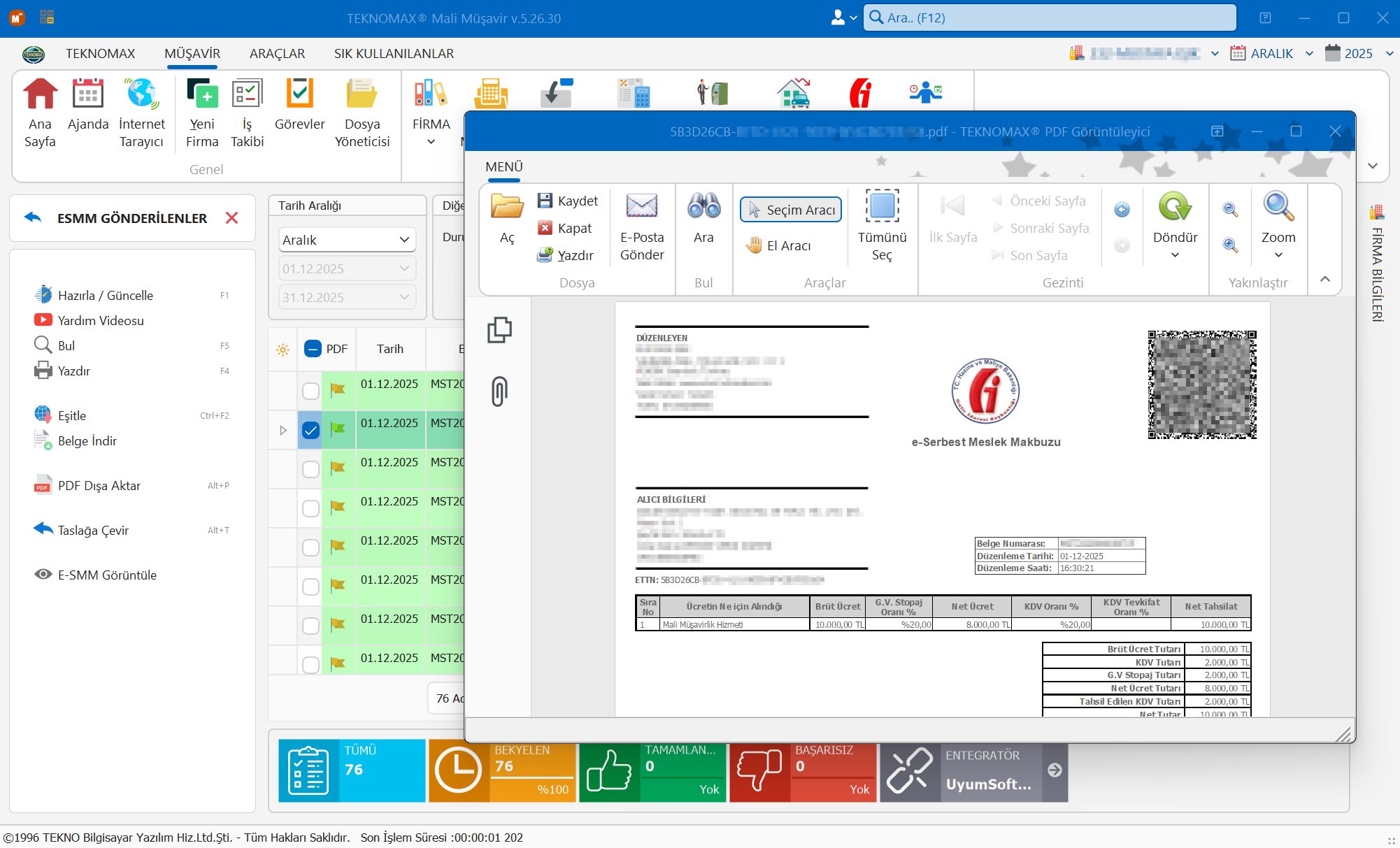Check the seventh row checkbox in the list
The width and height of the screenshot is (1400, 848).
pos(310,626)
